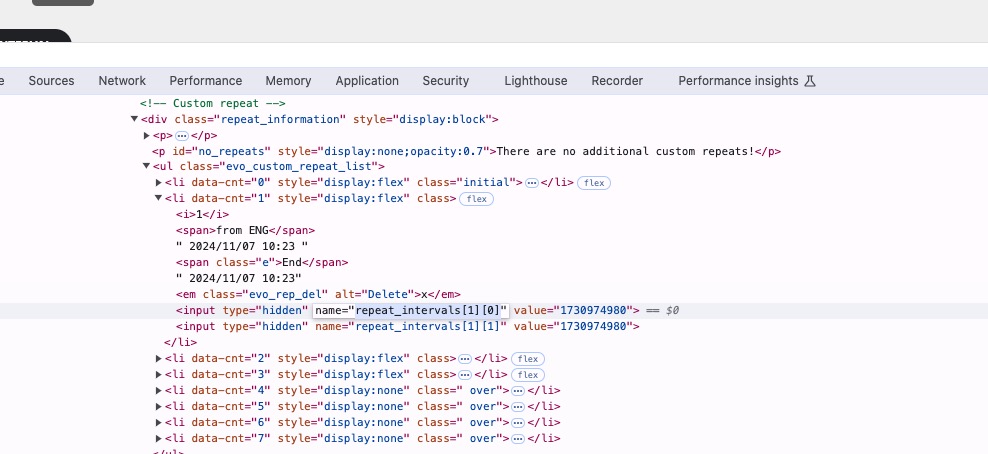Click the edited name="repeat_intervals[1][0]" attribute field

pyautogui.click(x=411, y=310)
